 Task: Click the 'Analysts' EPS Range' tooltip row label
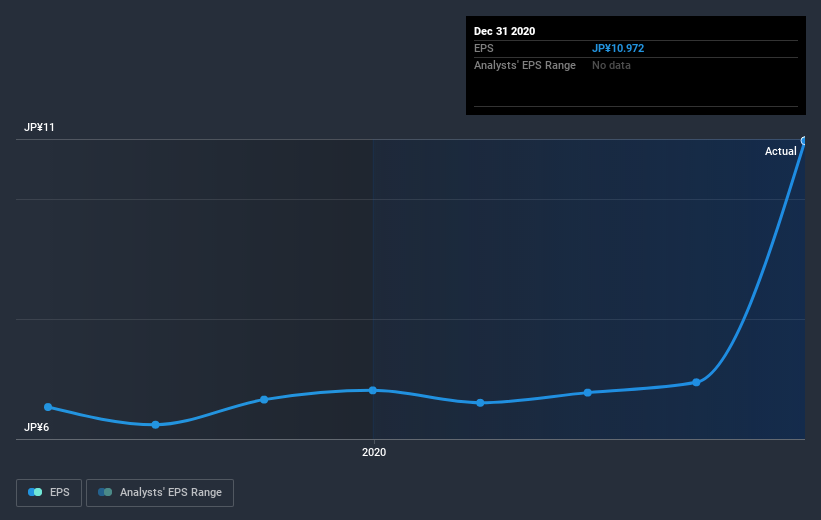(525, 65)
